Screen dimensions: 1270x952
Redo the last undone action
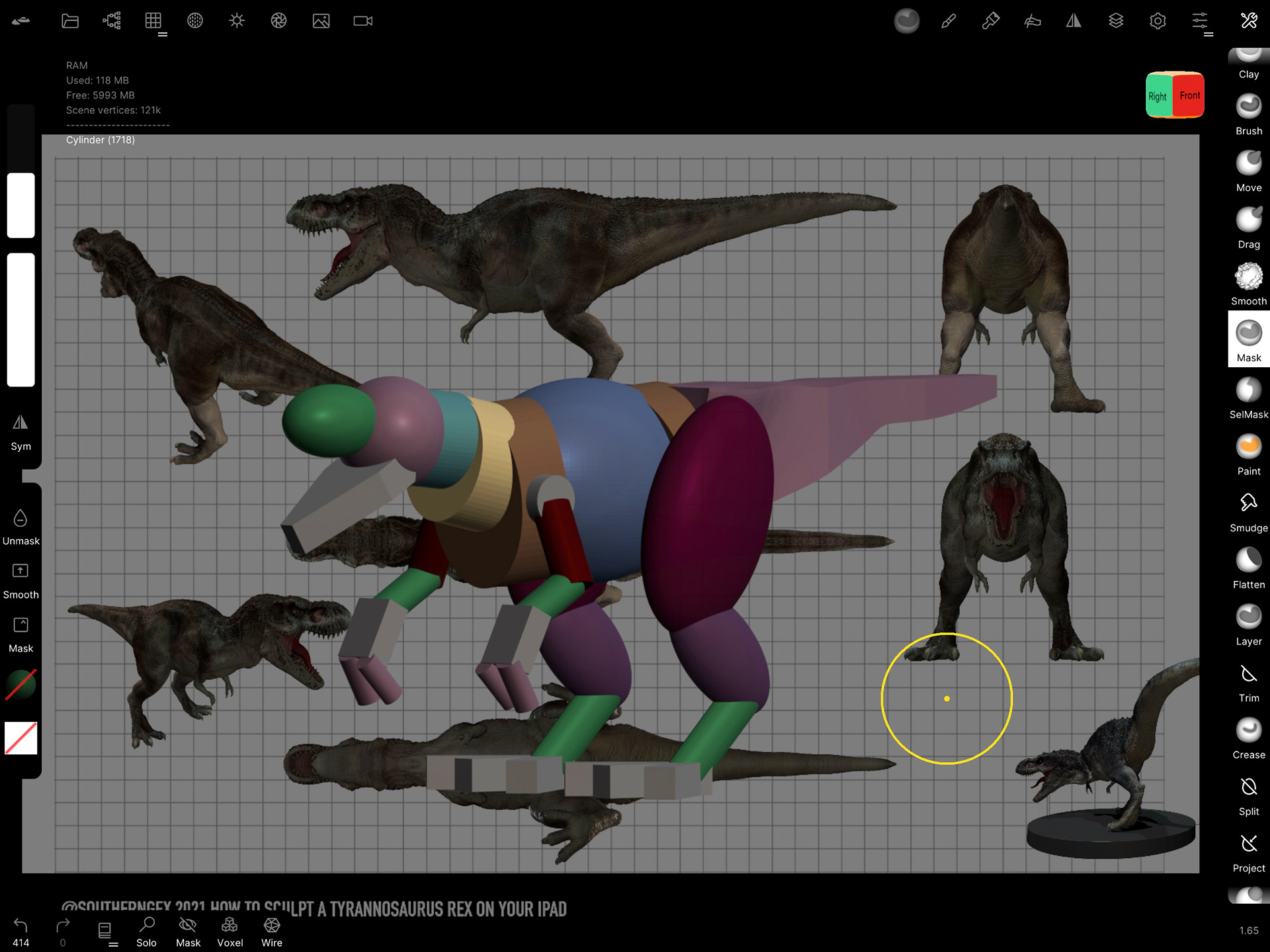point(63,933)
